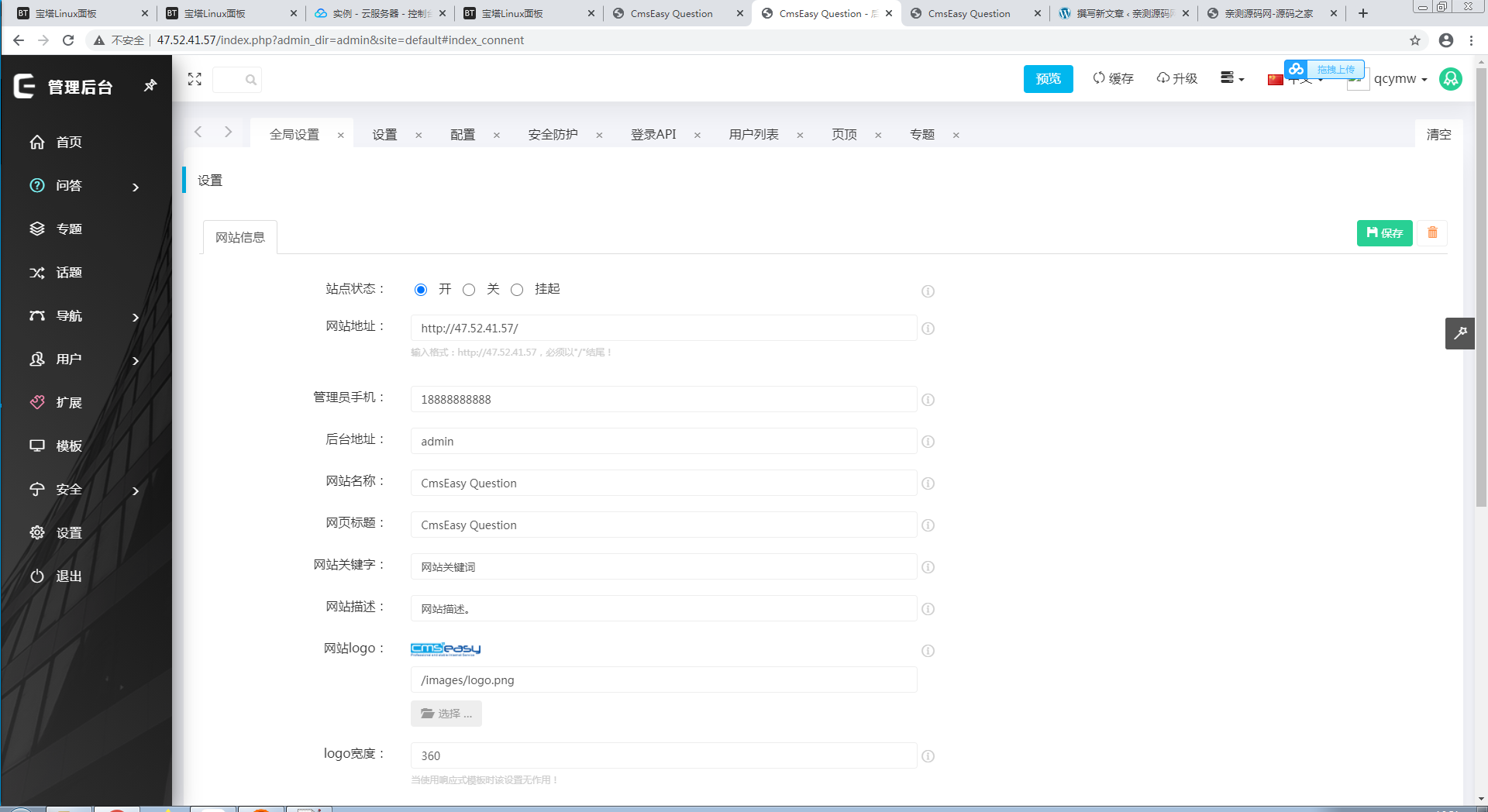Go to next tab with right chevron

pos(228,132)
